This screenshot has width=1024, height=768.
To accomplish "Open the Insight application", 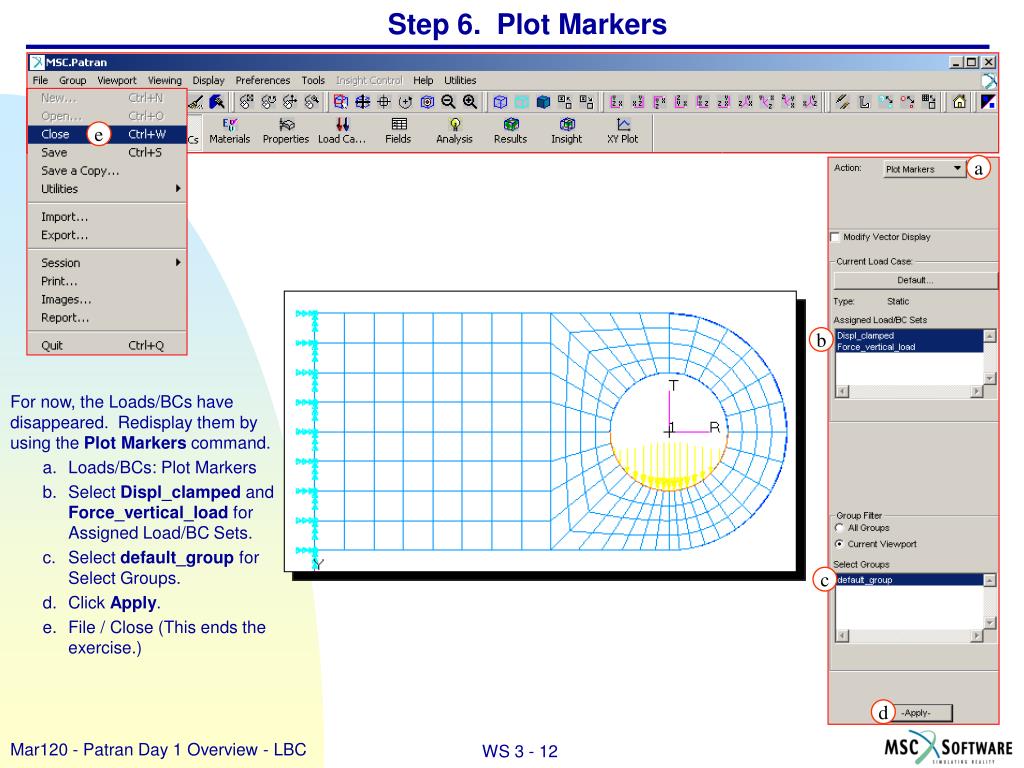I will pyautogui.click(x=566, y=131).
